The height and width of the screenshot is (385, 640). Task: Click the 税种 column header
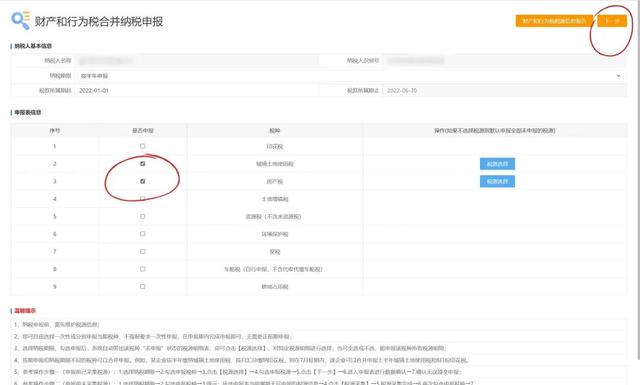275,131
